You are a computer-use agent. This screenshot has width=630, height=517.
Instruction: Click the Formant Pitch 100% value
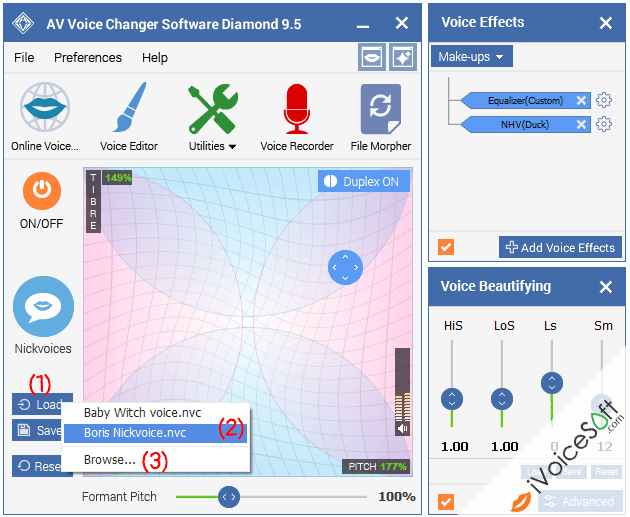pos(397,497)
